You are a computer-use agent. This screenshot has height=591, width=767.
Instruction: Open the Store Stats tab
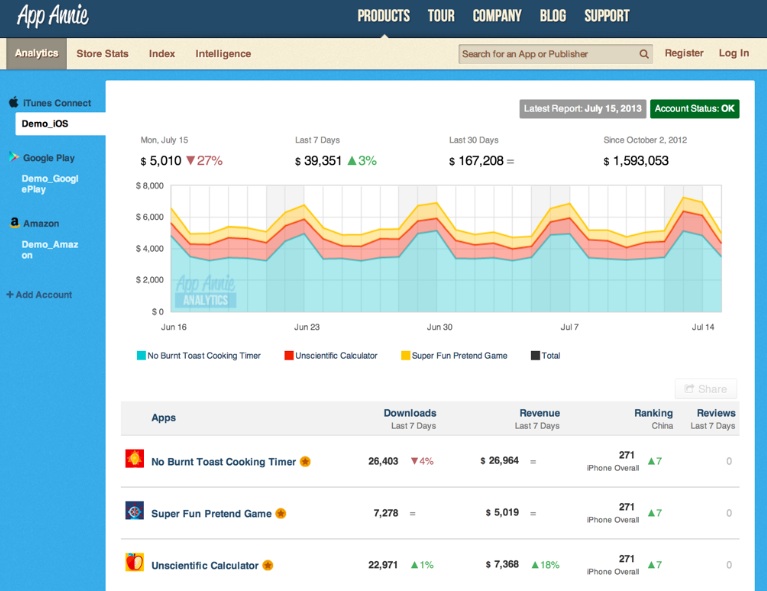102,54
